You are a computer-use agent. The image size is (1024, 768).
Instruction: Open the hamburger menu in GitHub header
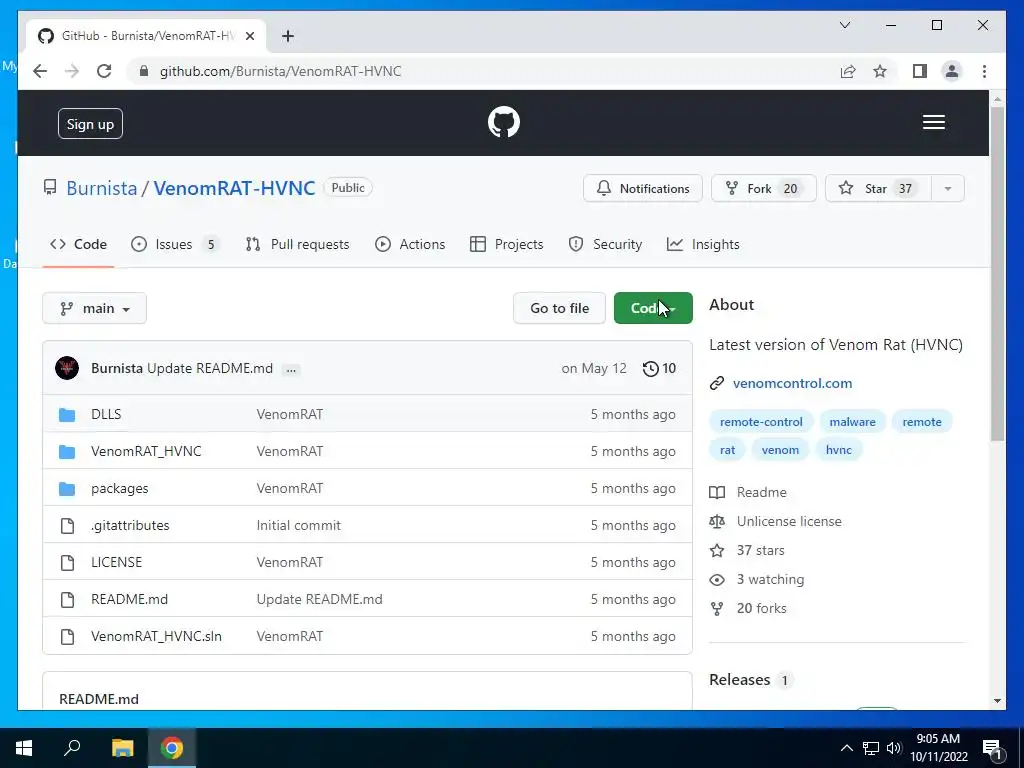point(933,122)
